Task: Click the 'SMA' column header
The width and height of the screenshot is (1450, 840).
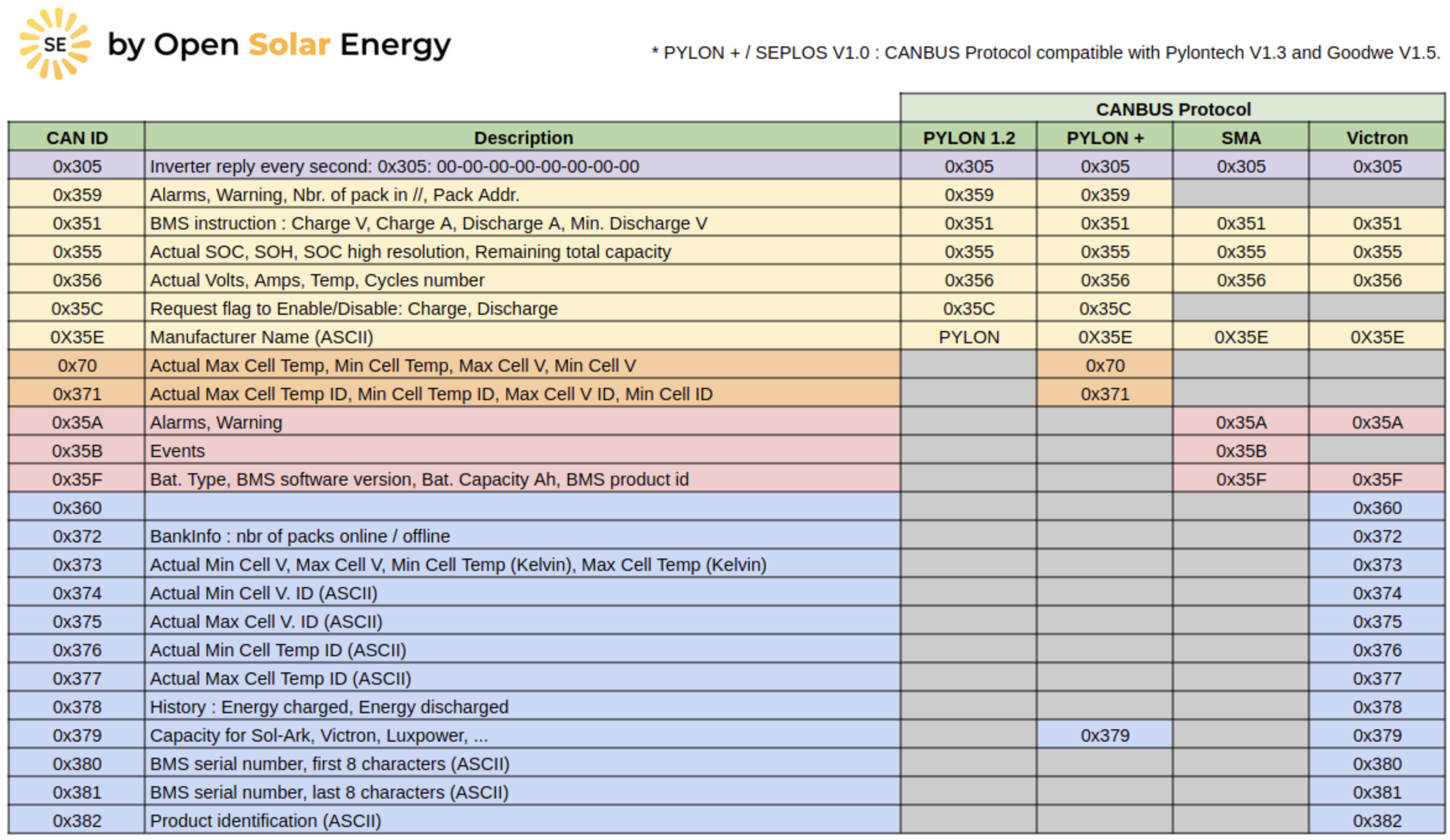Action: coord(1241,137)
